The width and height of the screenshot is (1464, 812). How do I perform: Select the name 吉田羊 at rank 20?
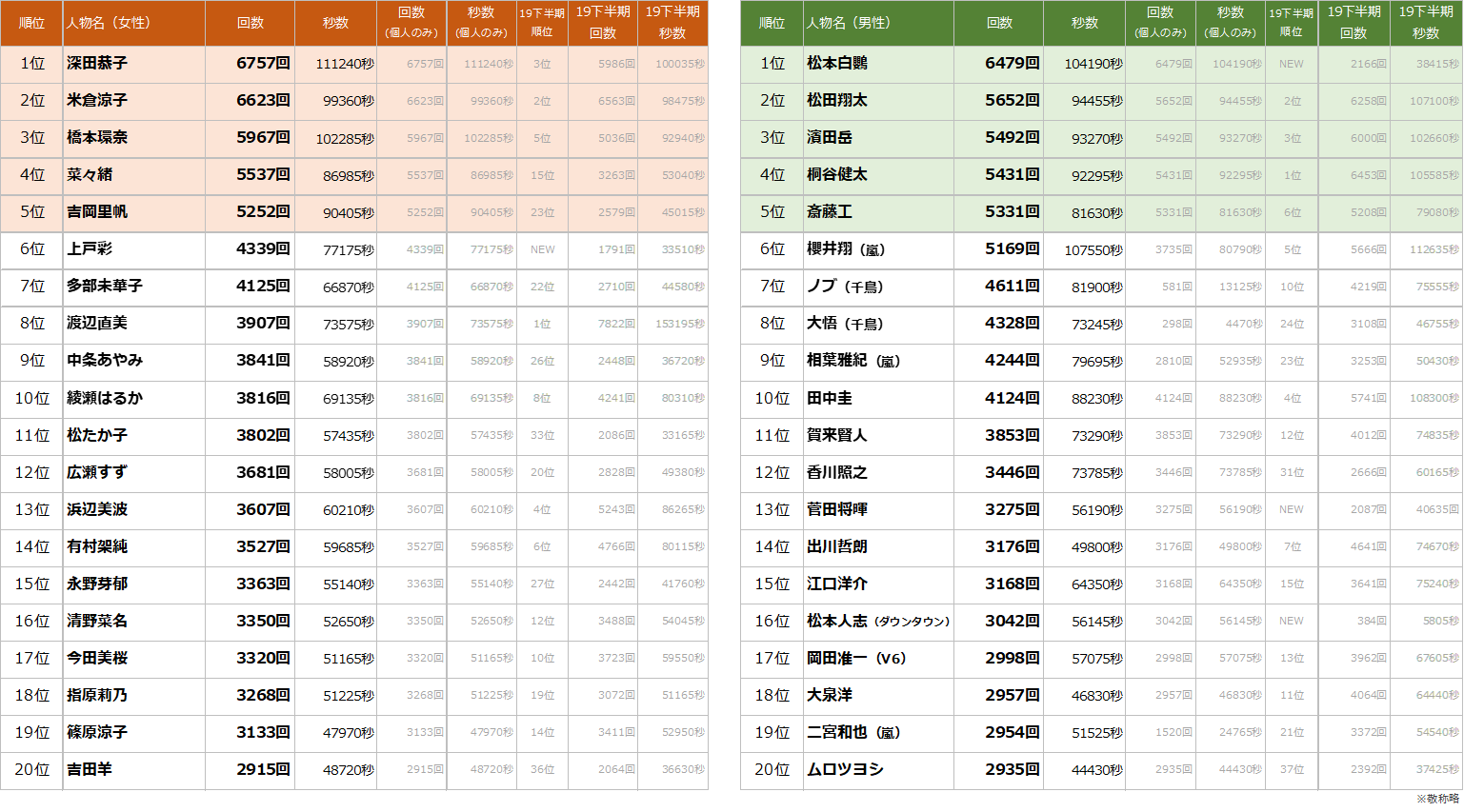[90, 769]
